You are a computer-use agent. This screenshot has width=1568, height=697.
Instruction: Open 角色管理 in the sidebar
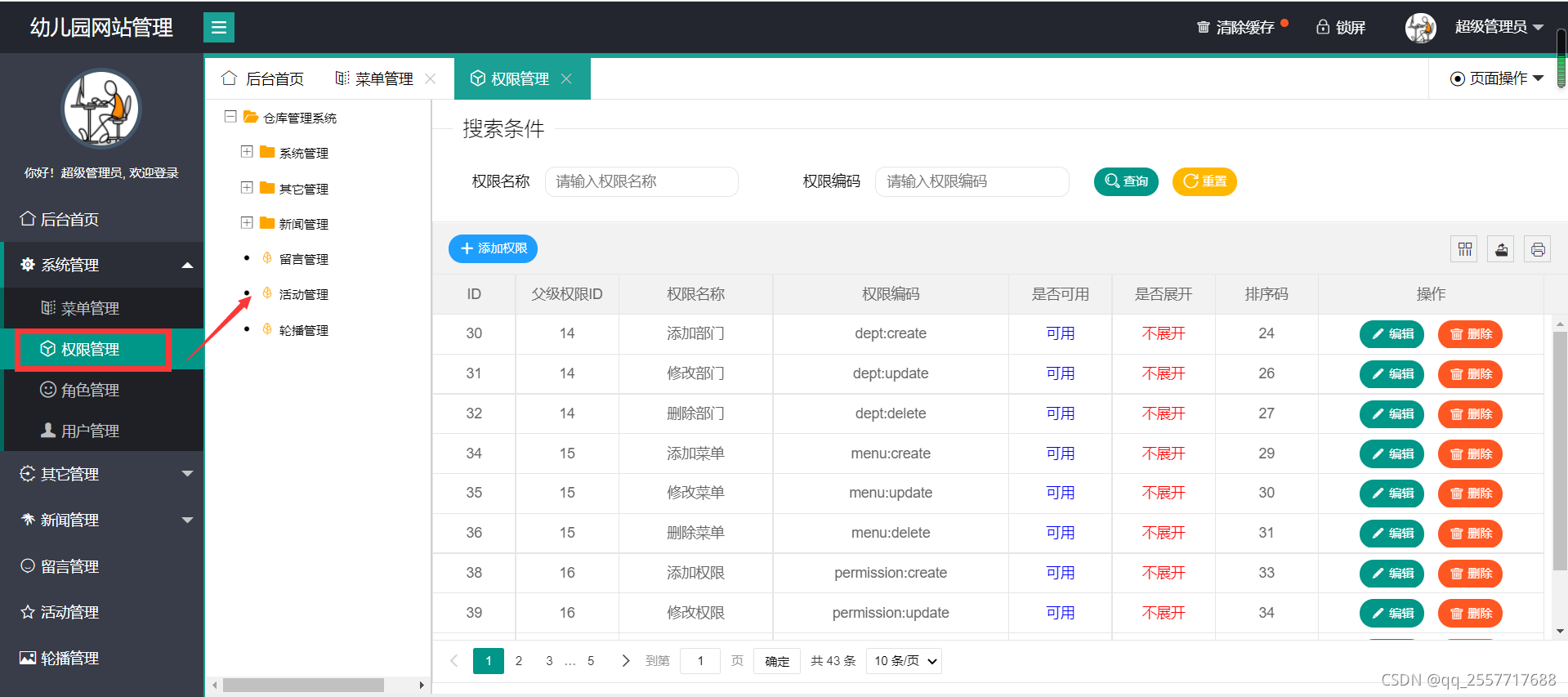[x=102, y=390]
